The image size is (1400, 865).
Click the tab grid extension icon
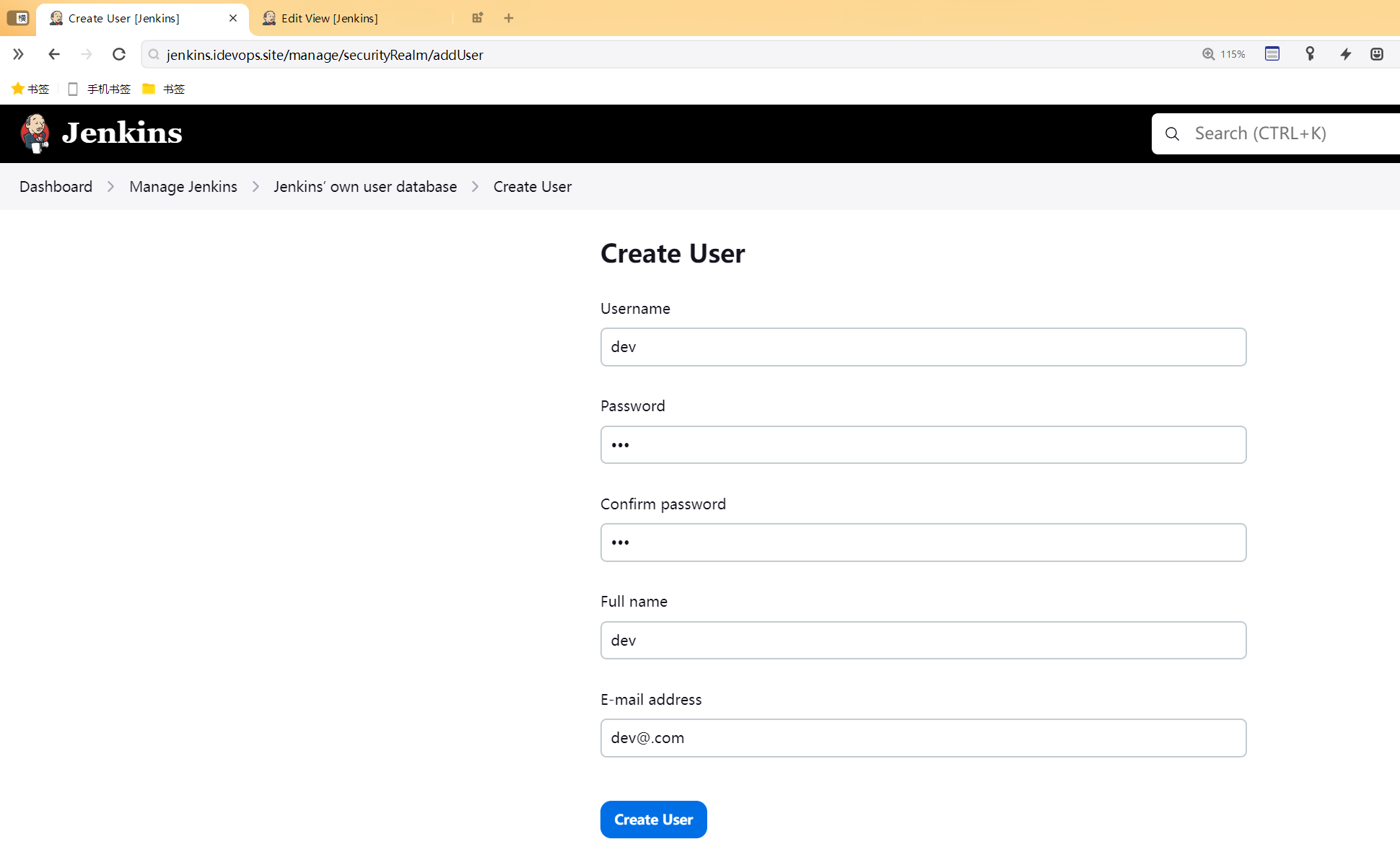[477, 18]
